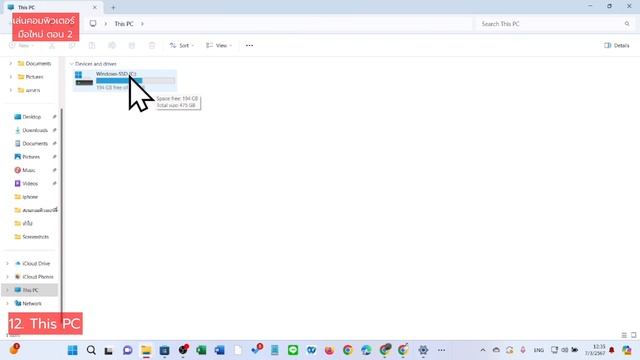Image resolution: width=640 pixels, height=360 pixels.
Task: Click the microphone icon in system tray
Action: pos(523,350)
